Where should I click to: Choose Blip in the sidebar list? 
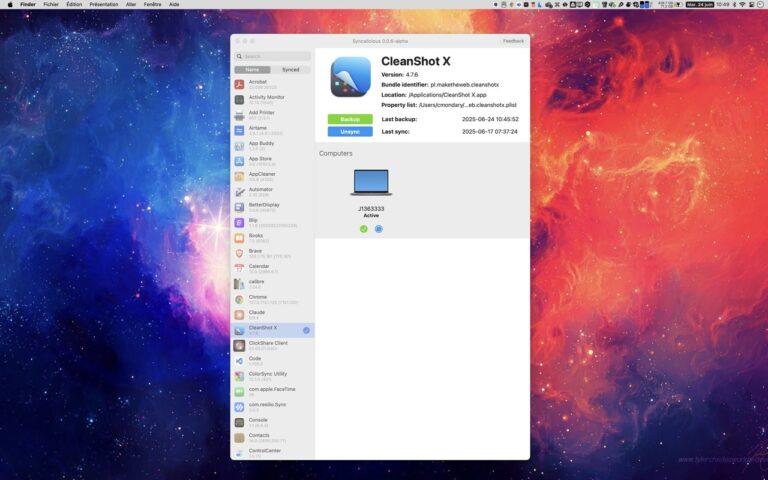[x=272, y=223]
